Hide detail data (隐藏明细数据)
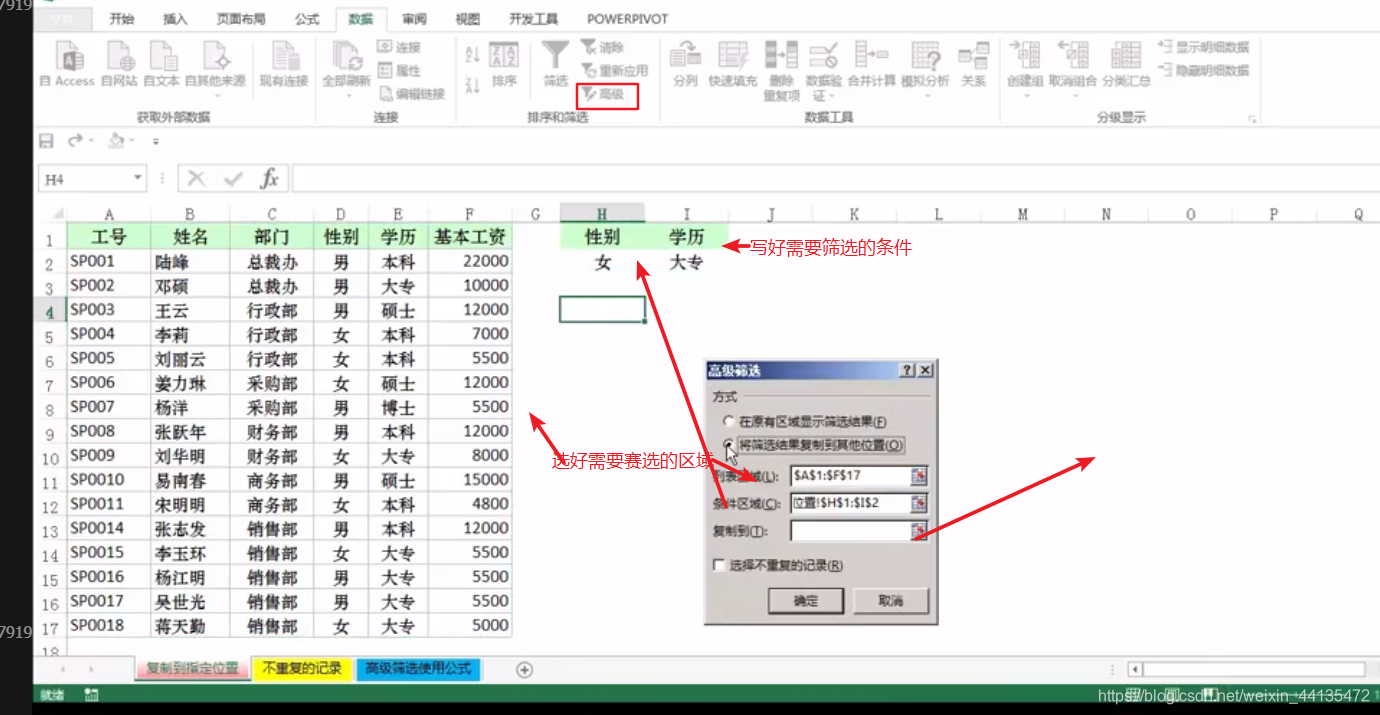Screen dimensions: 1380x715 tap(1204, 70)
